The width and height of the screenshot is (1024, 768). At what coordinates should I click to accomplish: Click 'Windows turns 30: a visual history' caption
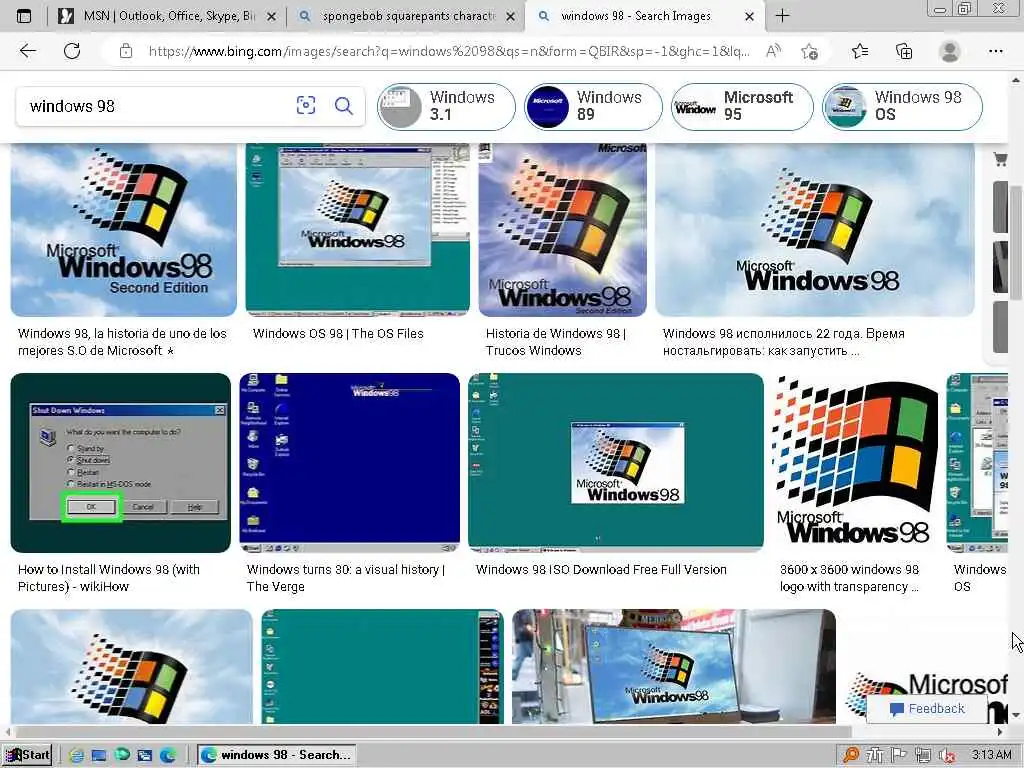[345, 577]
